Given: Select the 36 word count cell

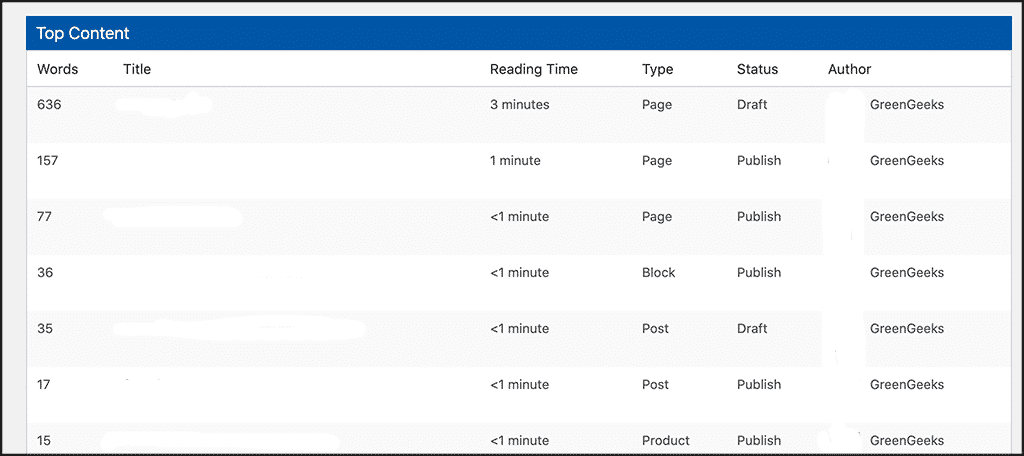Looking at the screenshot, I should (x=45, y=272).
